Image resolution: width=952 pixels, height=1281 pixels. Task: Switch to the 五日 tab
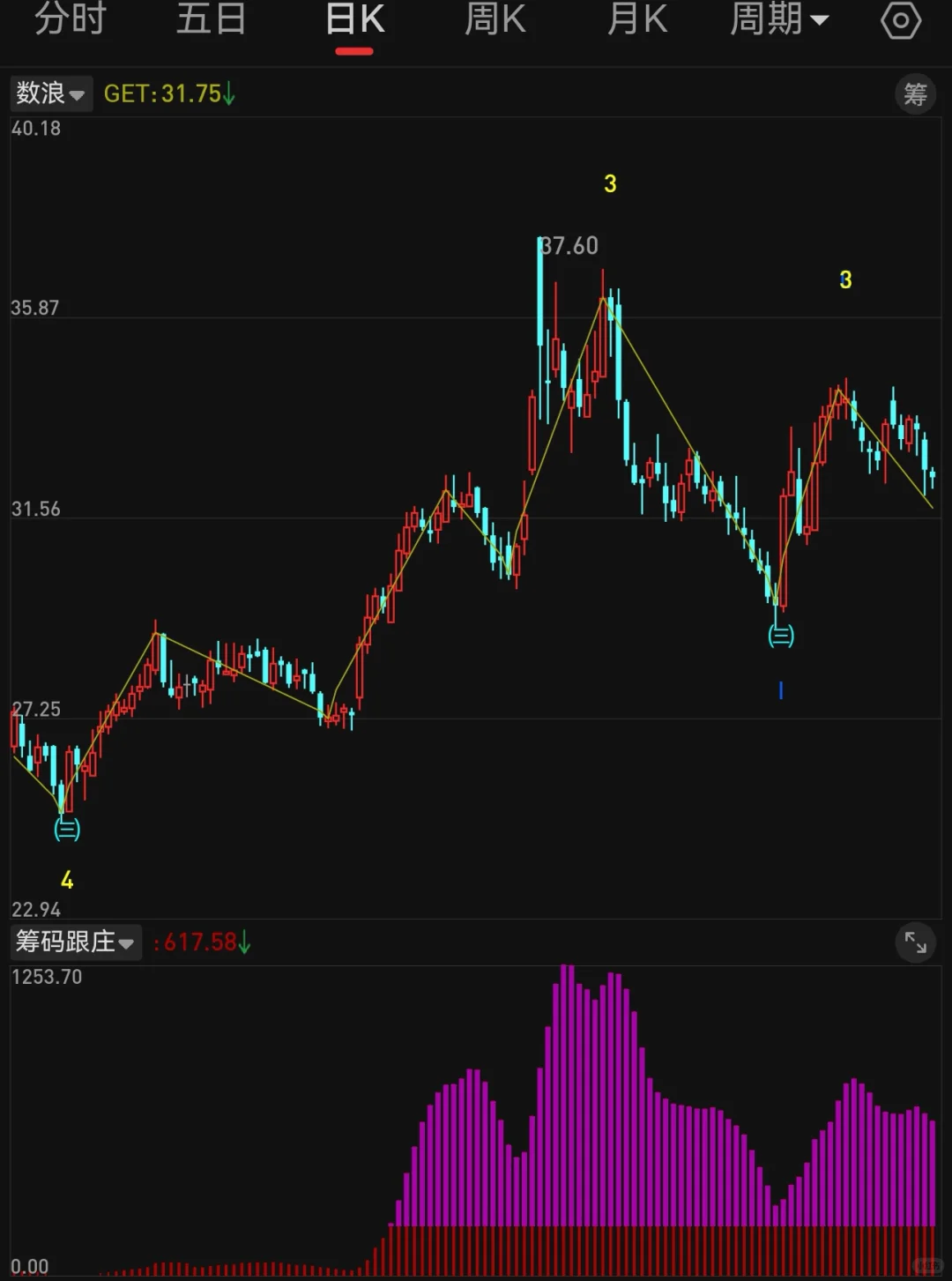[212, 19]
